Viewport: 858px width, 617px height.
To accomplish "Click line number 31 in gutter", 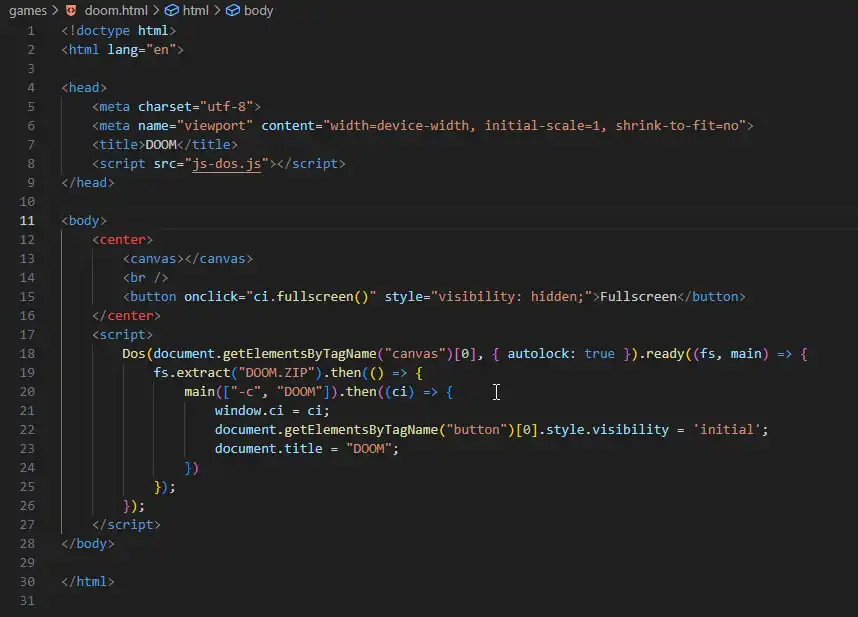I will 27,601.
